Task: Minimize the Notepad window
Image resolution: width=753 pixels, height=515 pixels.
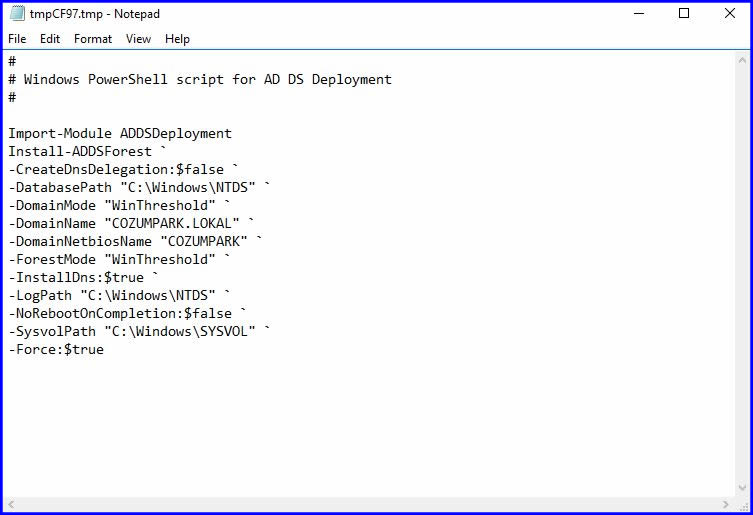Action: click(639, 14)
